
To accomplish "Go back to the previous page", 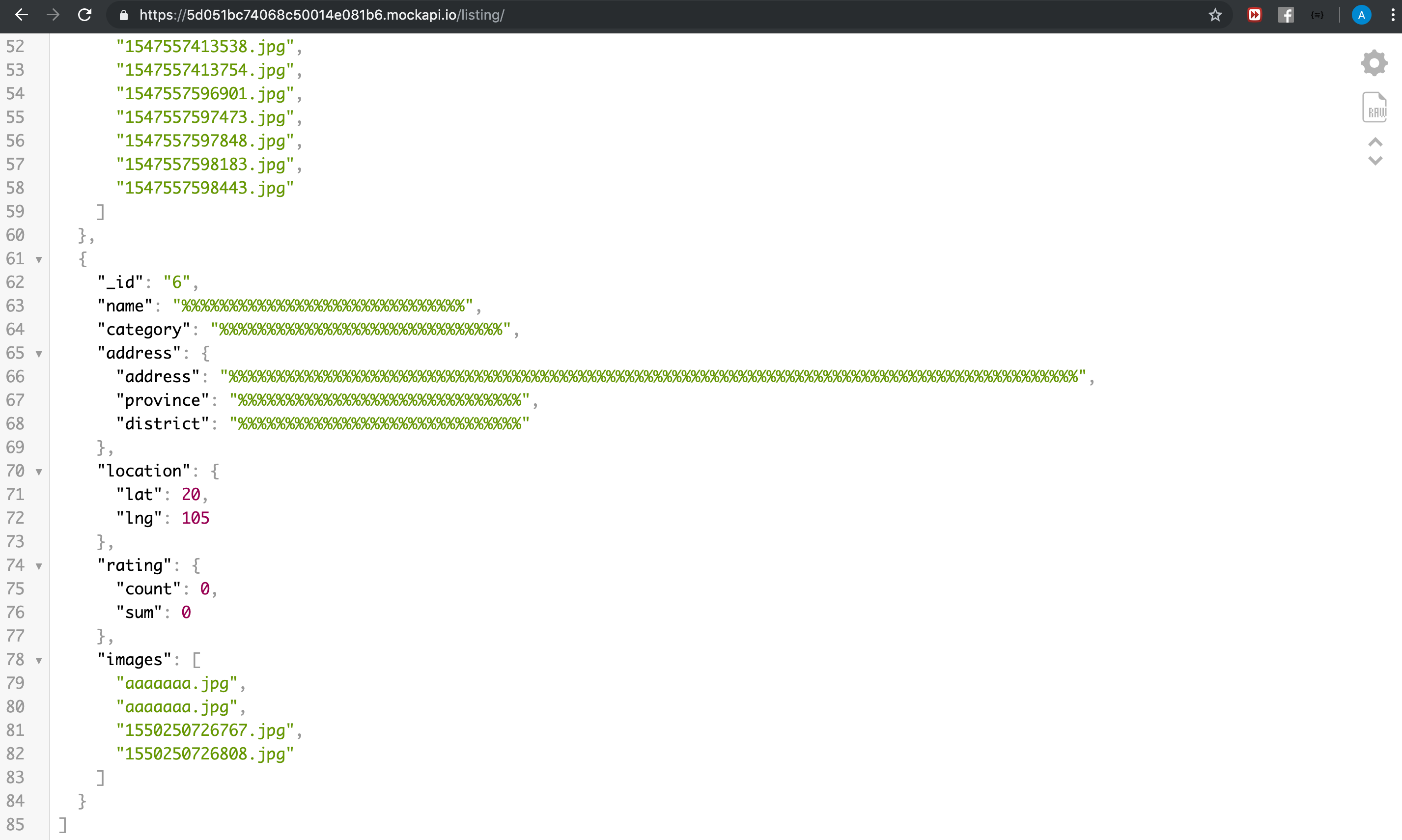I will 22,15.
